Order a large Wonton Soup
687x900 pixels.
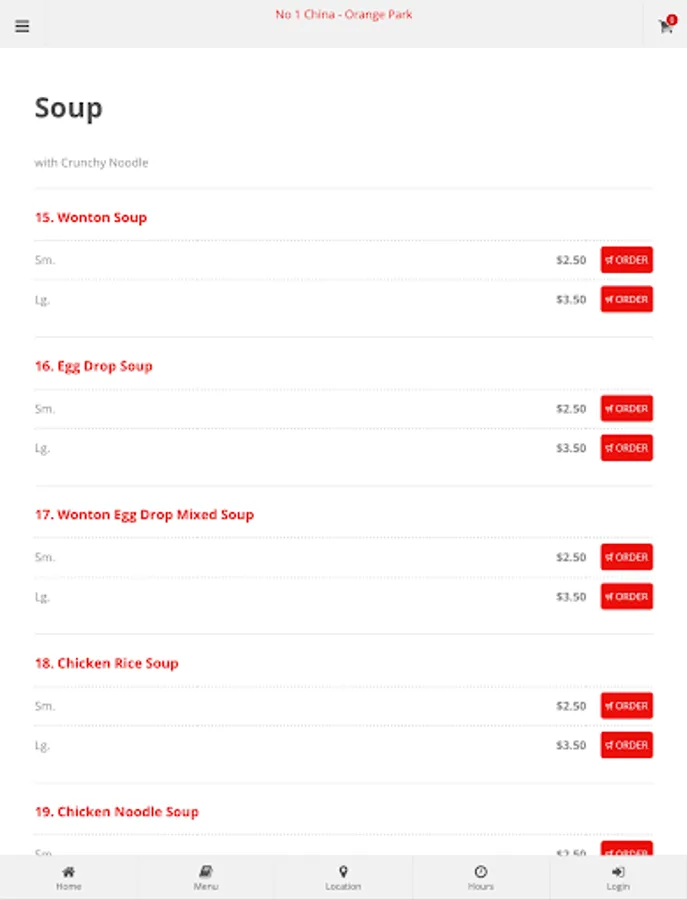pos(626,298)
